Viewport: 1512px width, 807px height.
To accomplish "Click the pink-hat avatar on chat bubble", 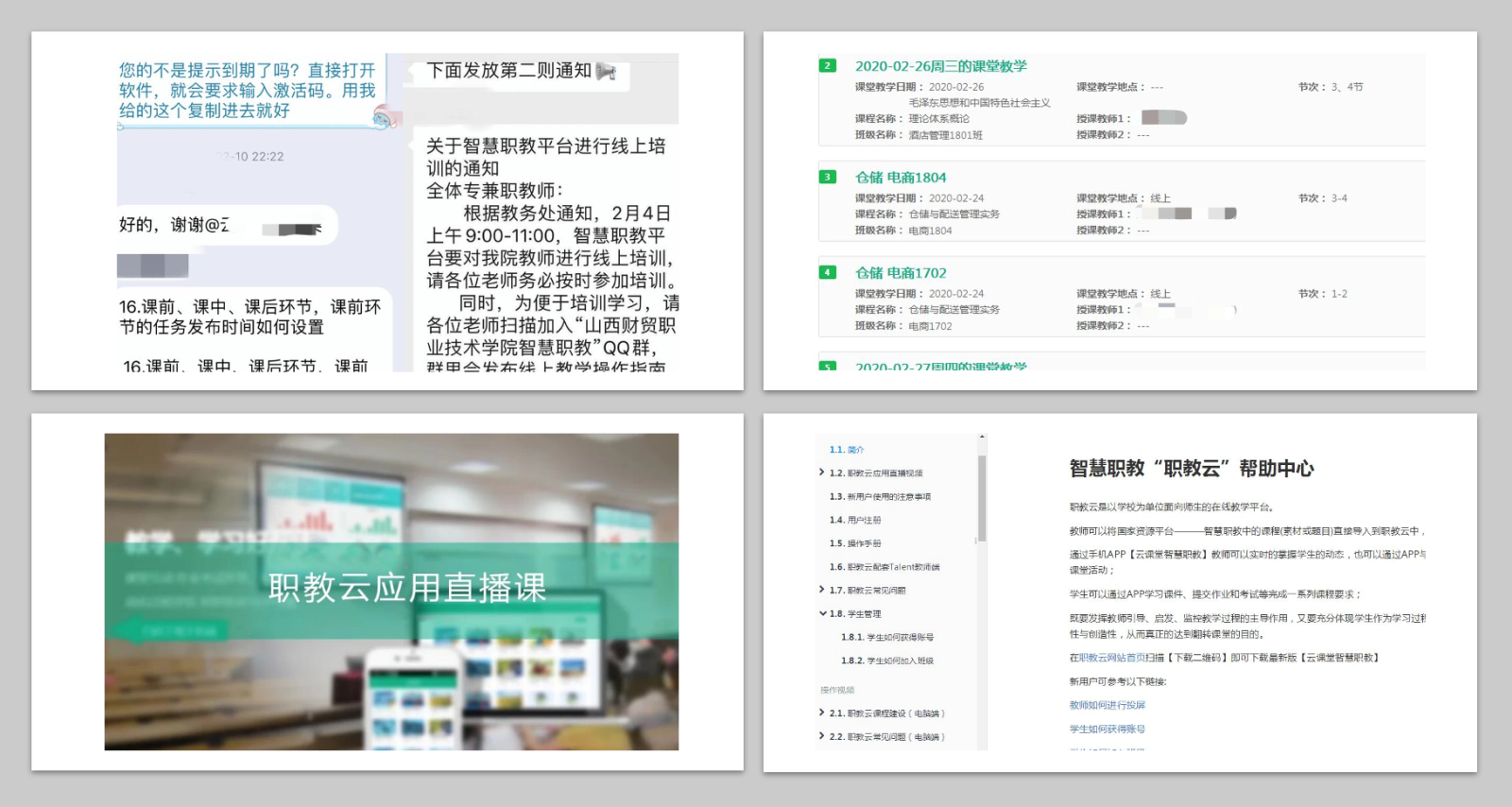I will pos(383,117).
